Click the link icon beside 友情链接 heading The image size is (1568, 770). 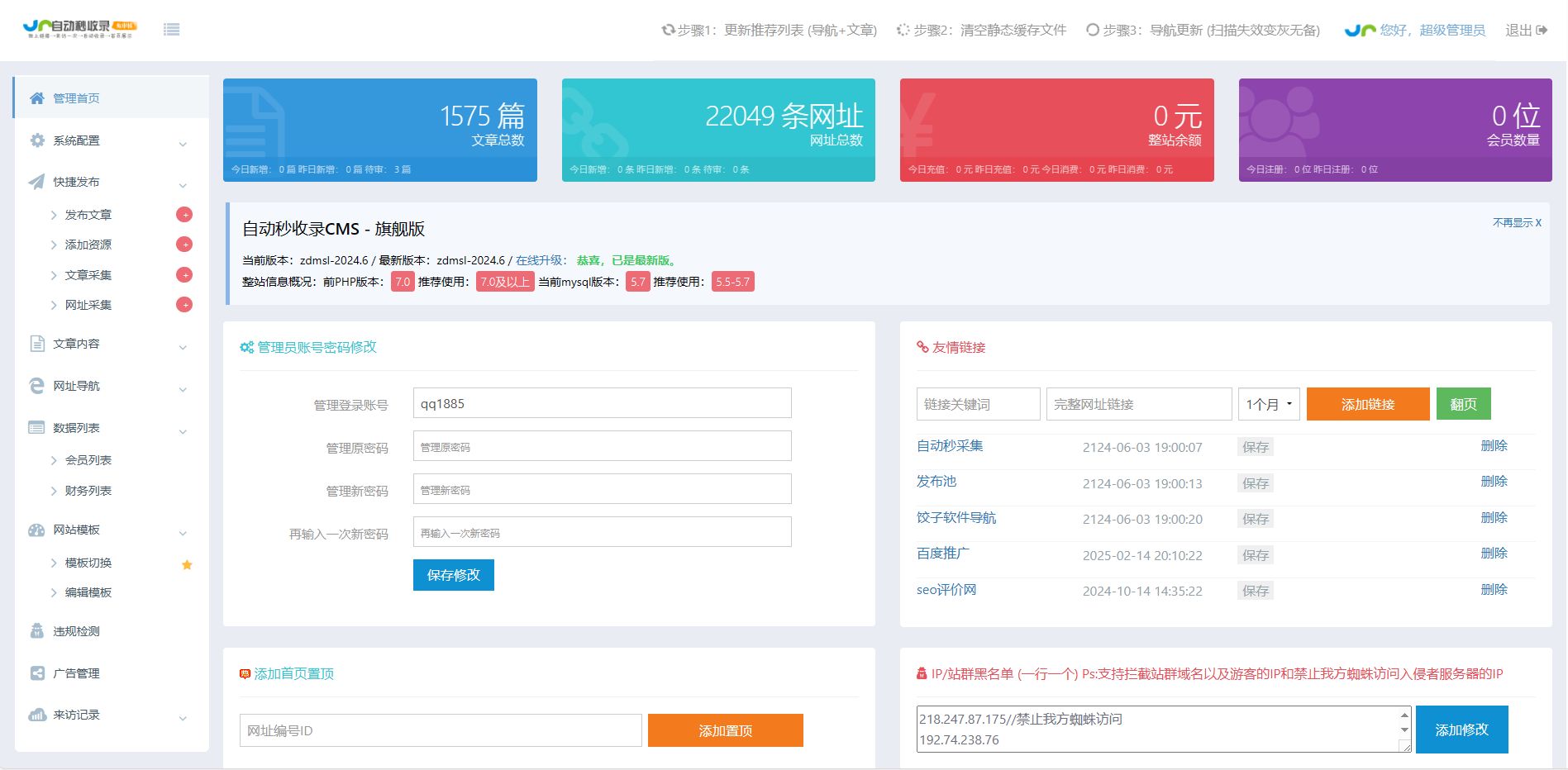point(922,347)
